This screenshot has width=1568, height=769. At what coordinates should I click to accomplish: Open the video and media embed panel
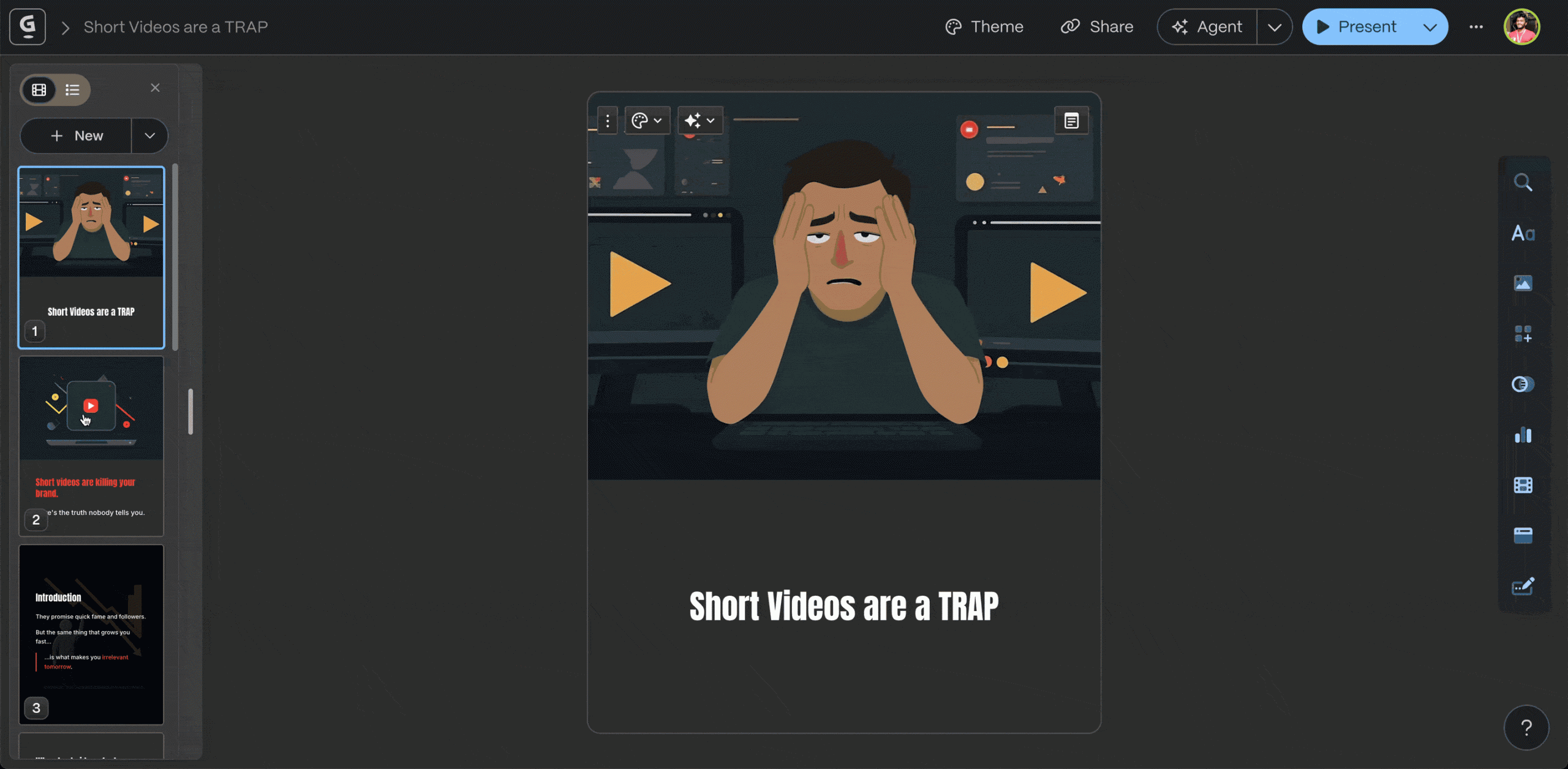click(x=1523, y=486)
